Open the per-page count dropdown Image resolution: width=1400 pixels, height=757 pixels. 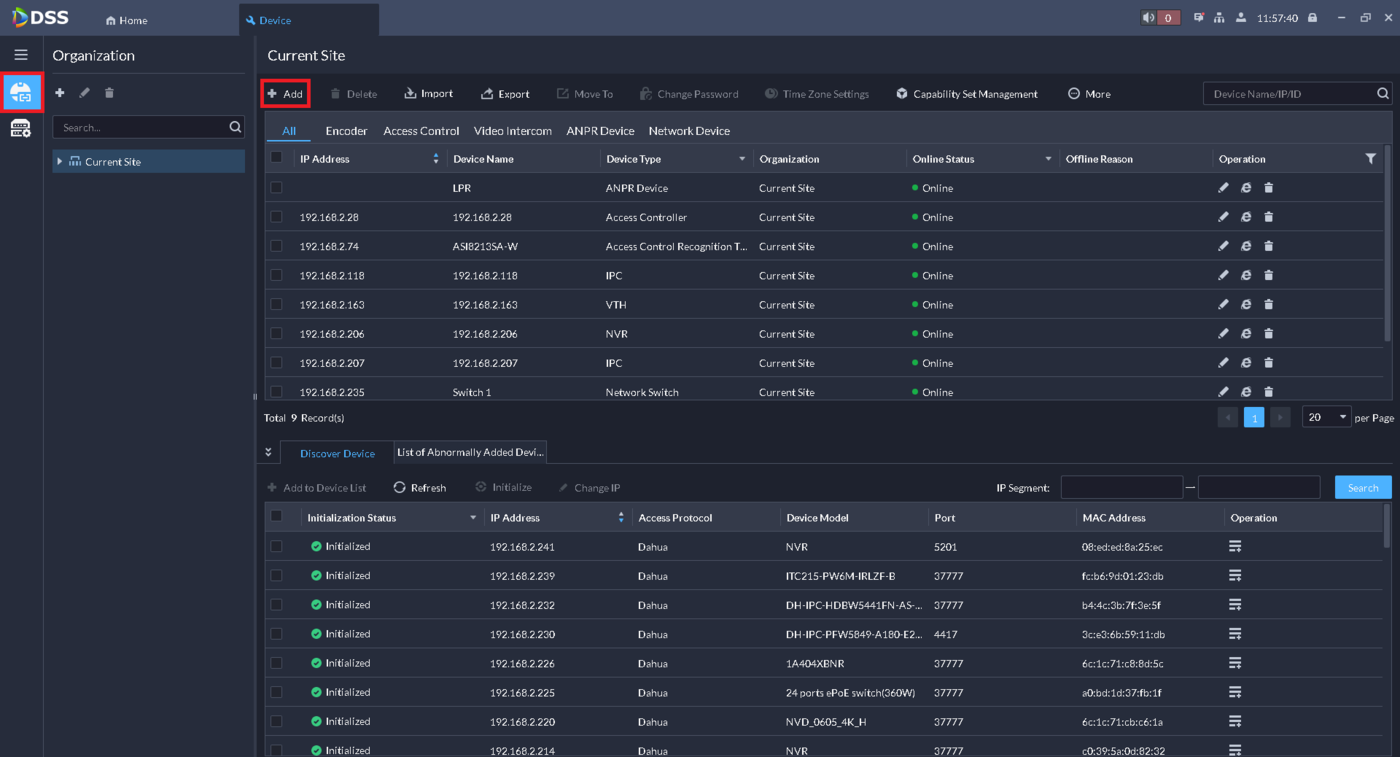click(x=1327, y=418)
